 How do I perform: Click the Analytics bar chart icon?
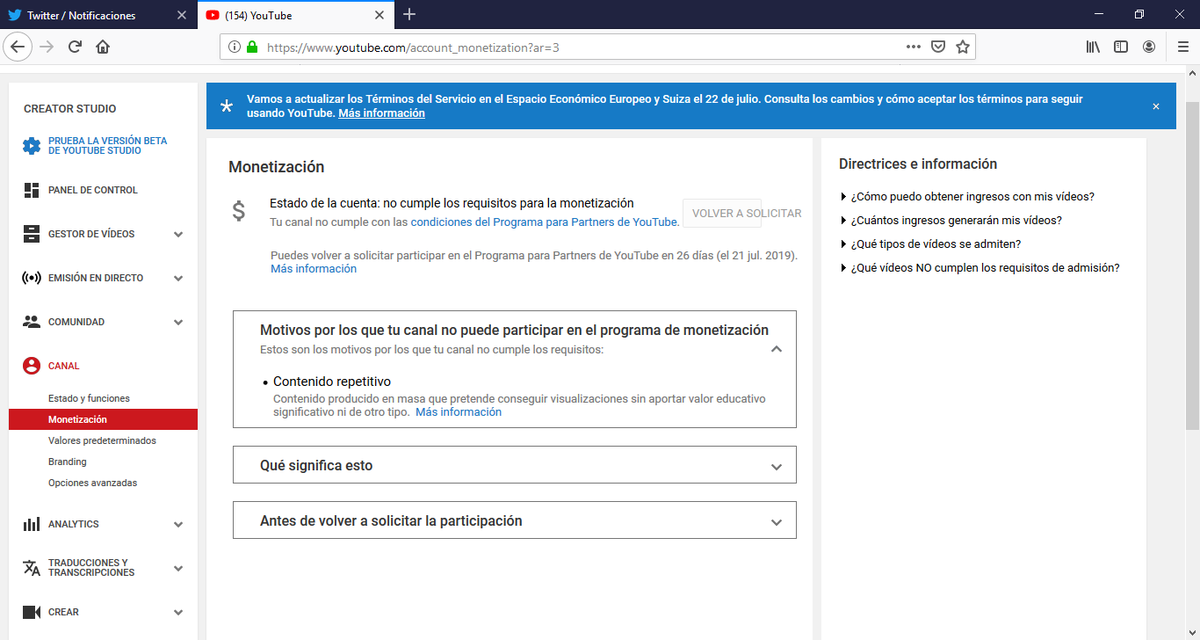[x=31, y=524]
